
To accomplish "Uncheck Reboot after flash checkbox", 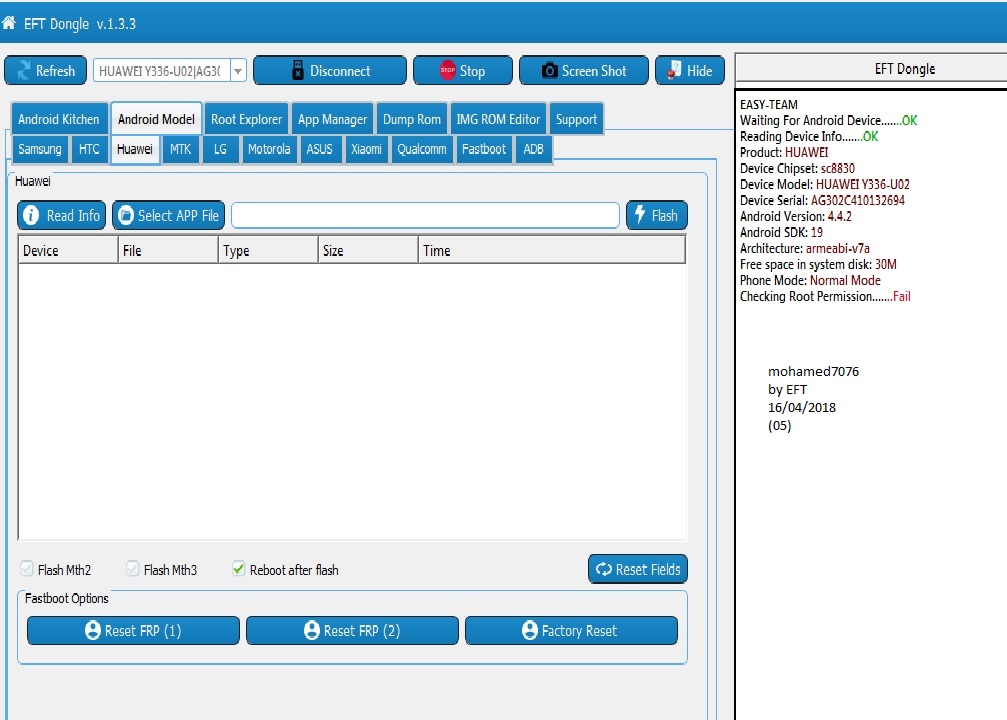I will click(x=239, y=568).
